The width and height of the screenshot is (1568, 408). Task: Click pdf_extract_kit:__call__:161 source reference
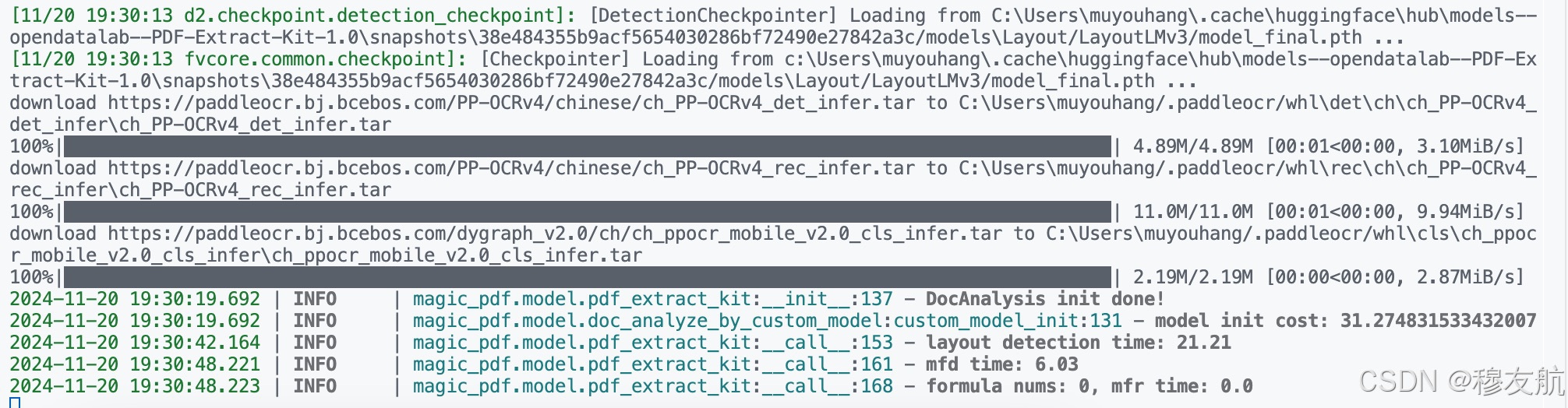pyautogui.click(x=652, y=364)
